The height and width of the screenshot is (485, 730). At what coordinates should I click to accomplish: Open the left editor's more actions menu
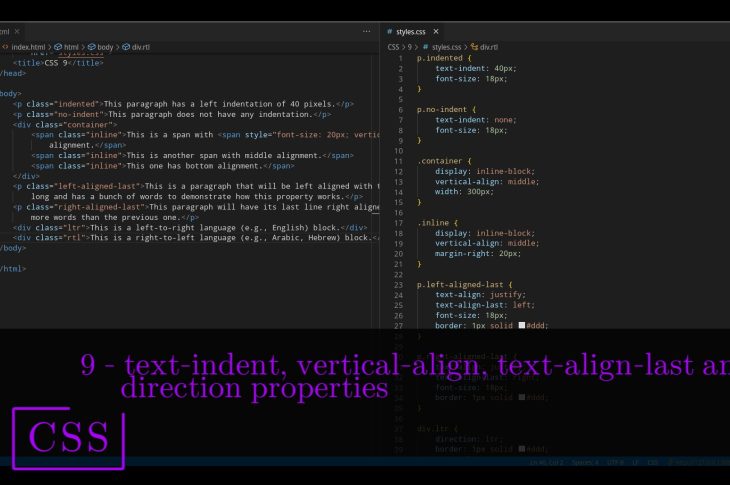pyautogui.click(x=366, y=32)
